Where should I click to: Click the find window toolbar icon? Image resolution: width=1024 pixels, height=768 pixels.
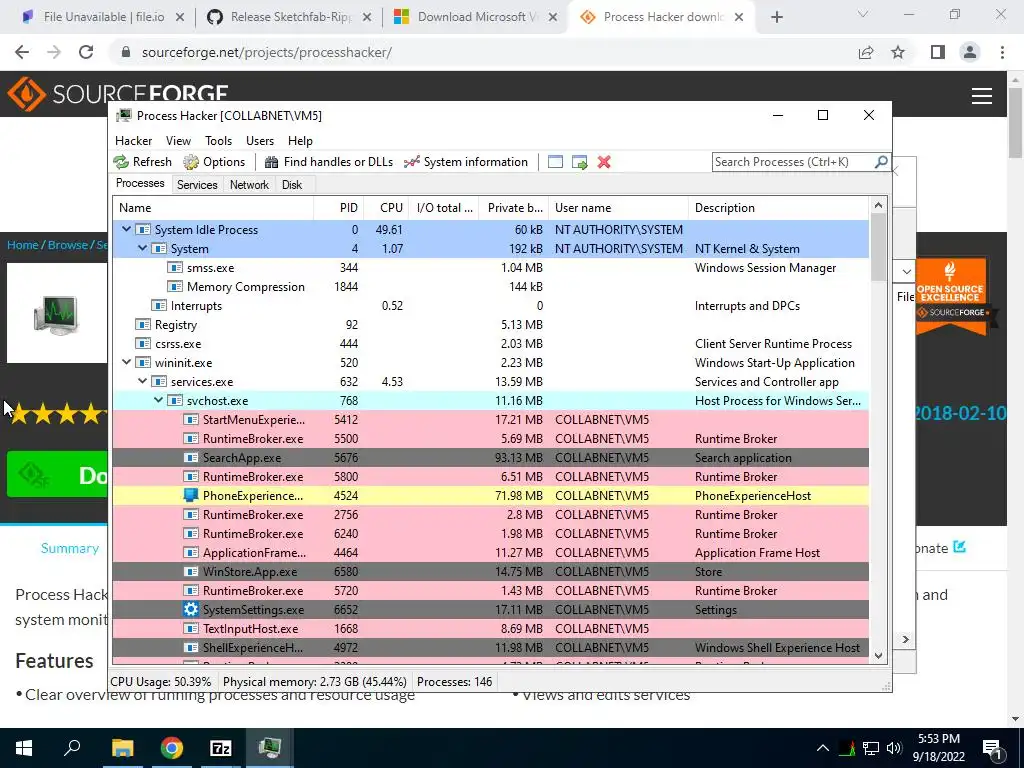(555, 162)
